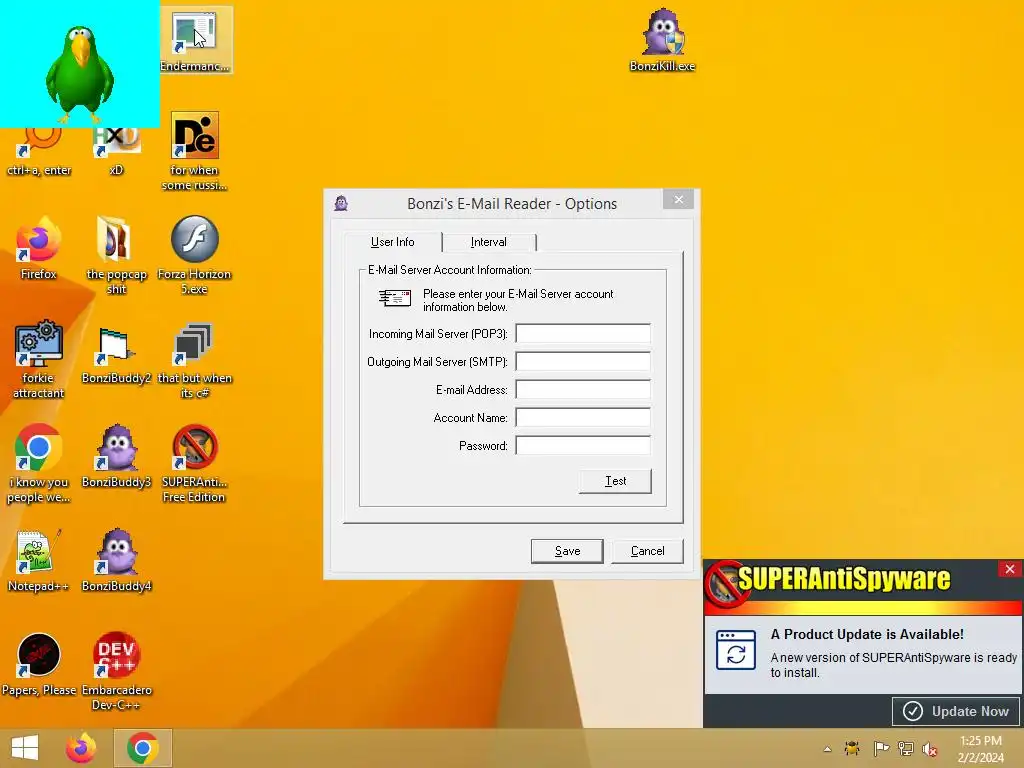This screenshot has width=1024, height=768.
Task: Focus the Account Name field
Action: click(583, 418)
